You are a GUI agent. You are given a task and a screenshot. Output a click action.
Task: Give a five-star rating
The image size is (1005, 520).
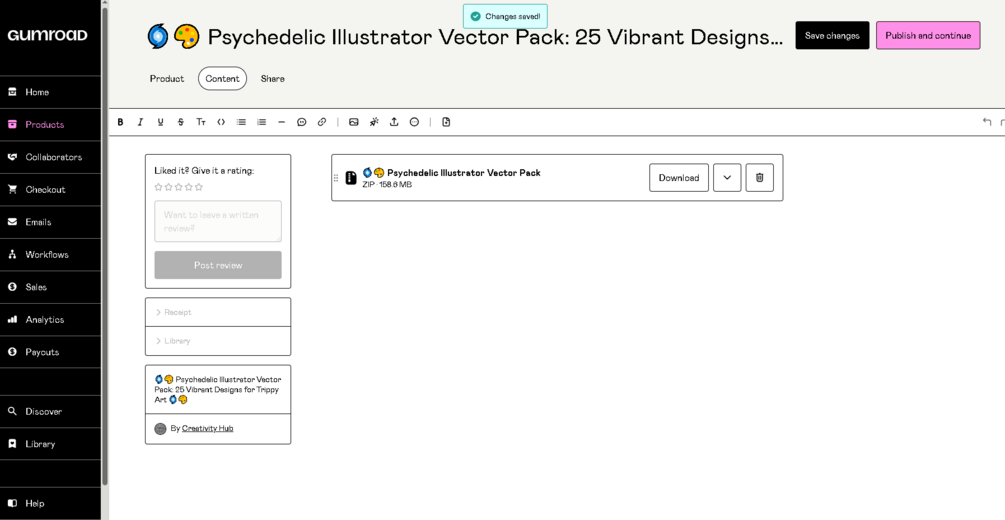(x=199, y=187)
